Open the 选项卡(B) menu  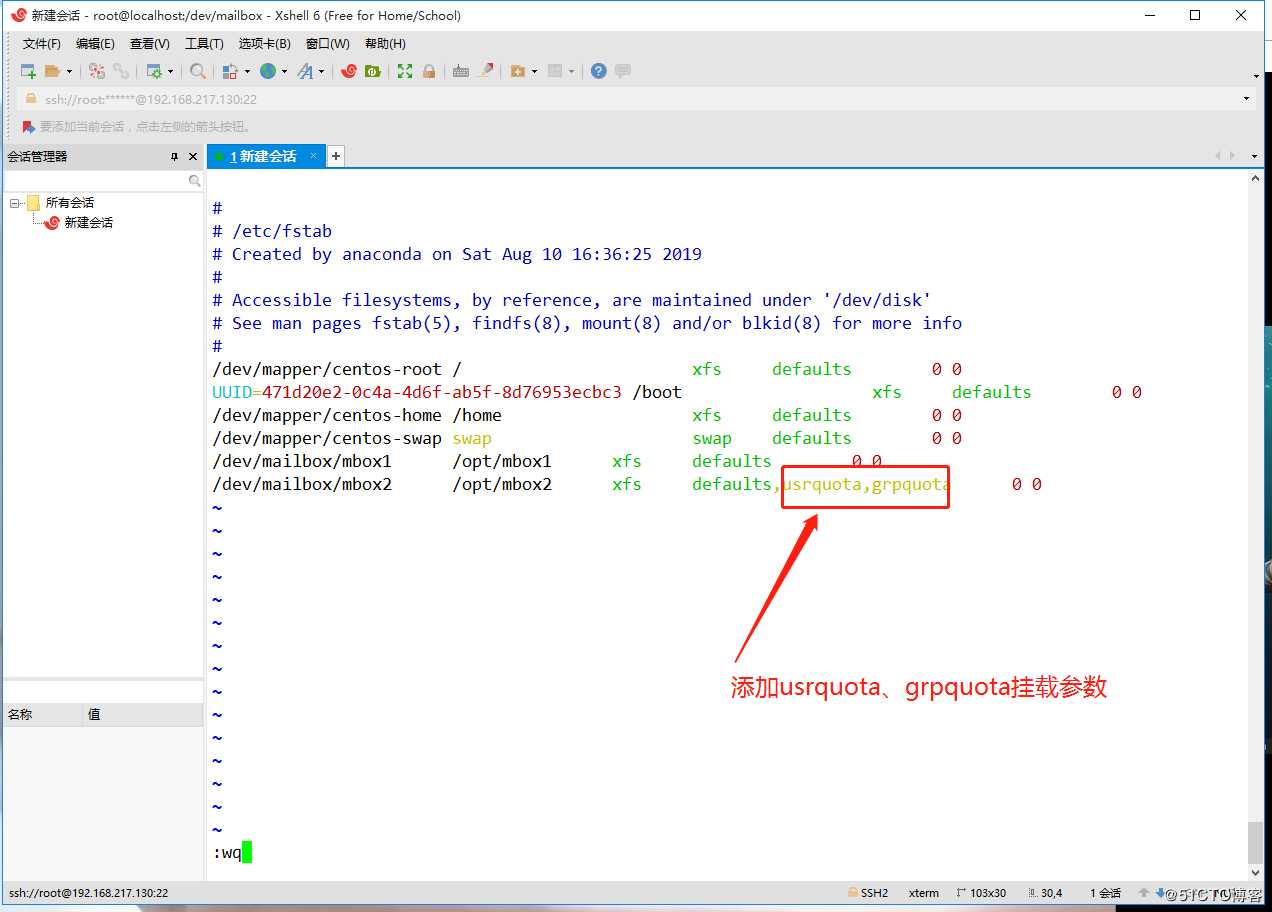(265, 44)
